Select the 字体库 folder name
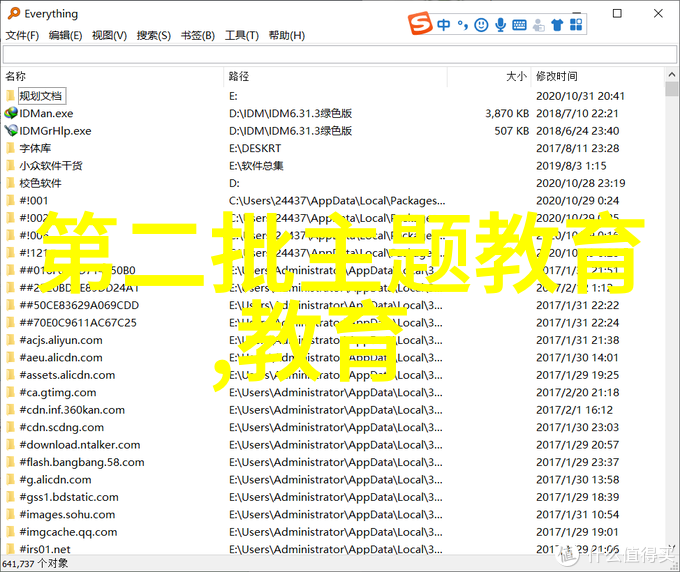The image size is (680, 572). pos(35,148)
